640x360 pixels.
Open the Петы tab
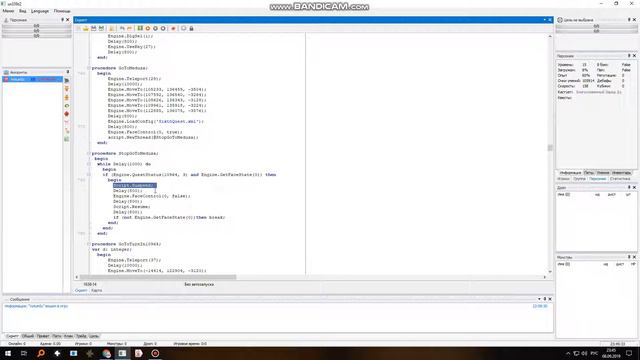point(589,173)
